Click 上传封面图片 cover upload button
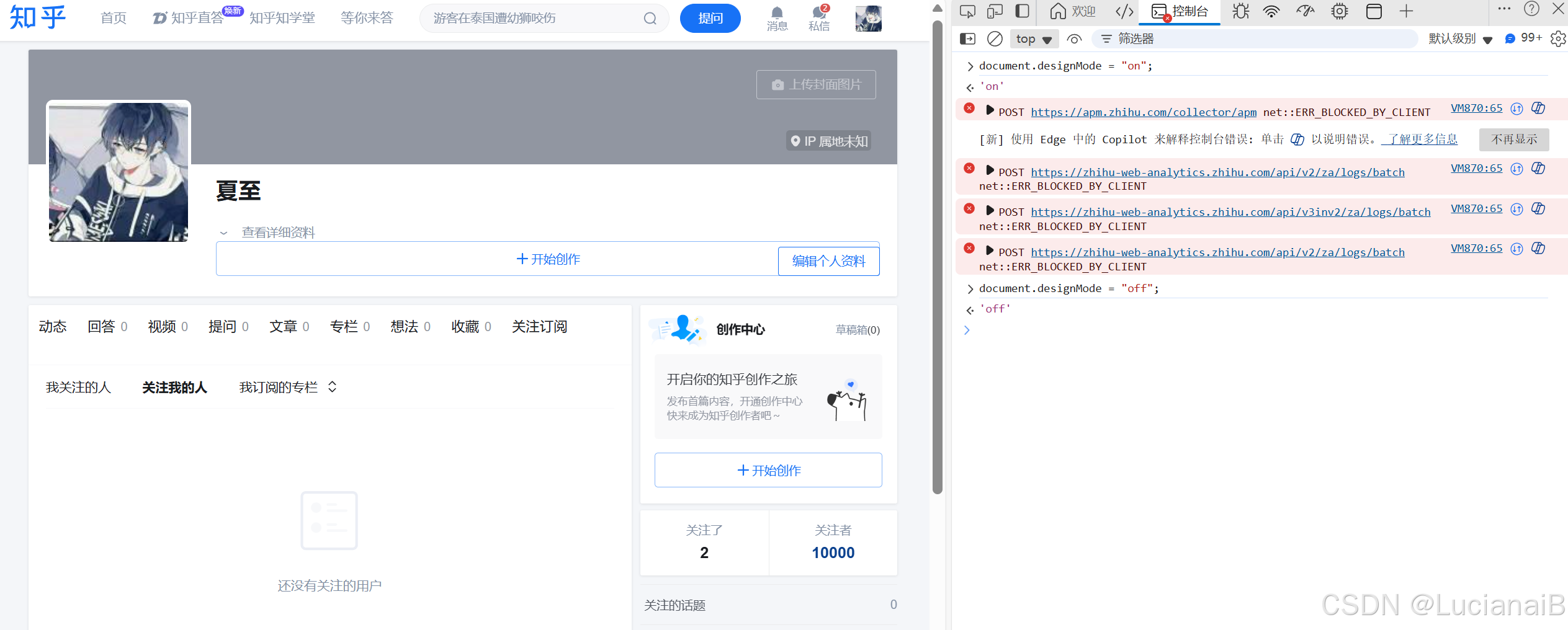Image resolution: width=1568 pixels, height=630 pixels. coord(816,84)
